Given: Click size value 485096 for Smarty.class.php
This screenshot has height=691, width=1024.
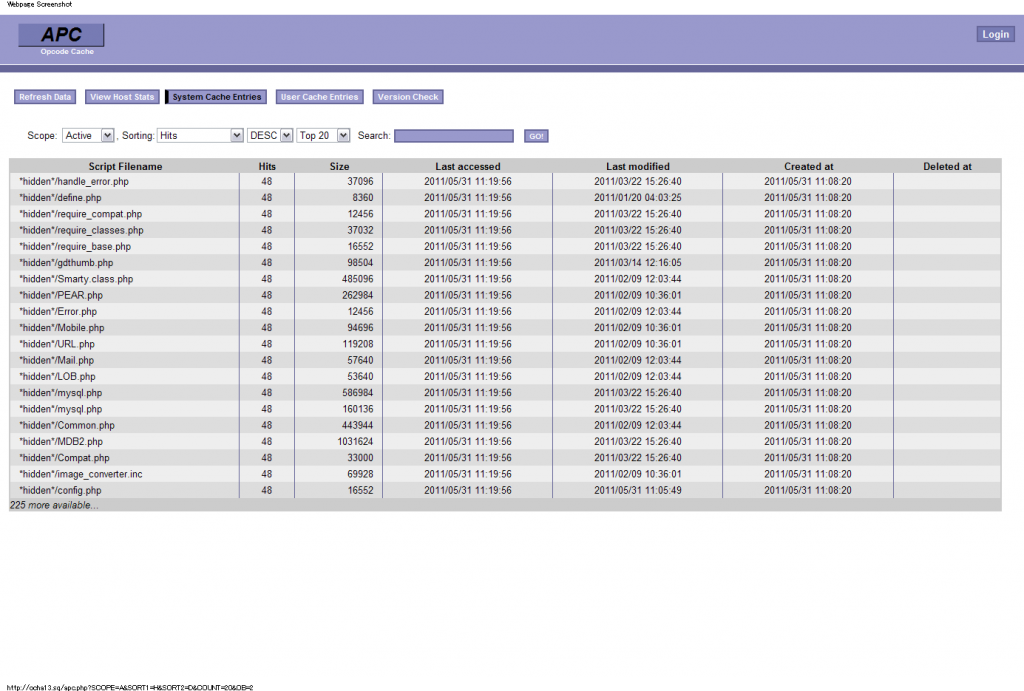Looking at the screenshot, I should point(358,279).
